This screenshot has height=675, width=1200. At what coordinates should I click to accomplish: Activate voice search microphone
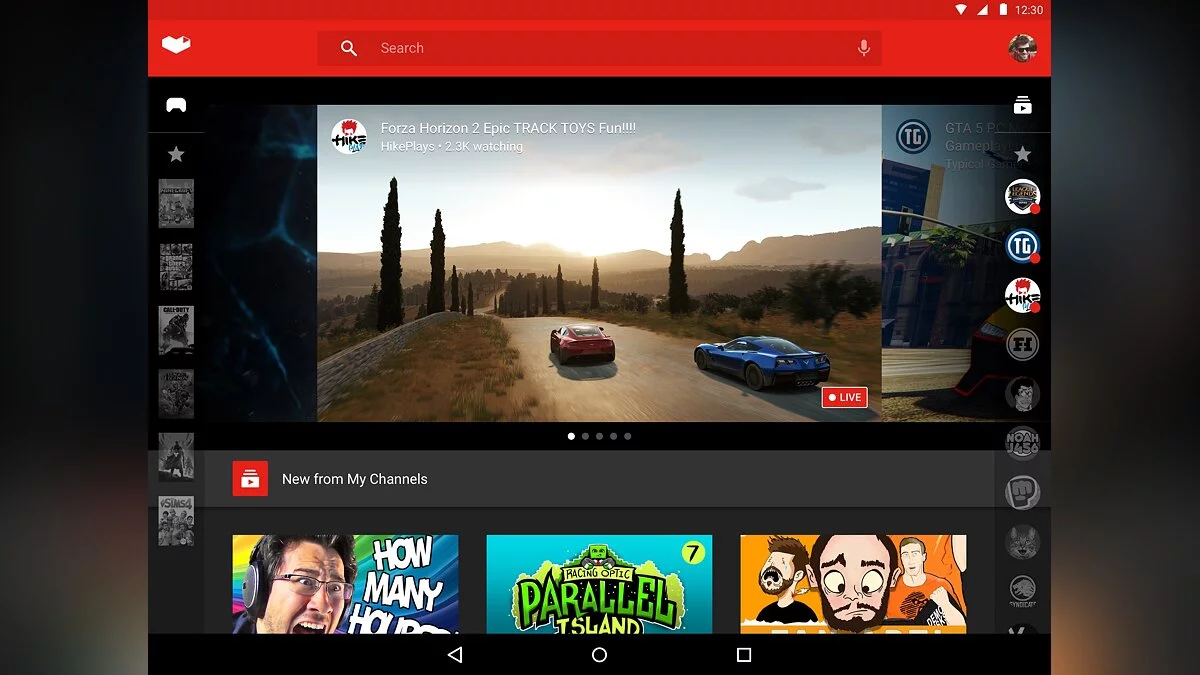pos(864,48)
